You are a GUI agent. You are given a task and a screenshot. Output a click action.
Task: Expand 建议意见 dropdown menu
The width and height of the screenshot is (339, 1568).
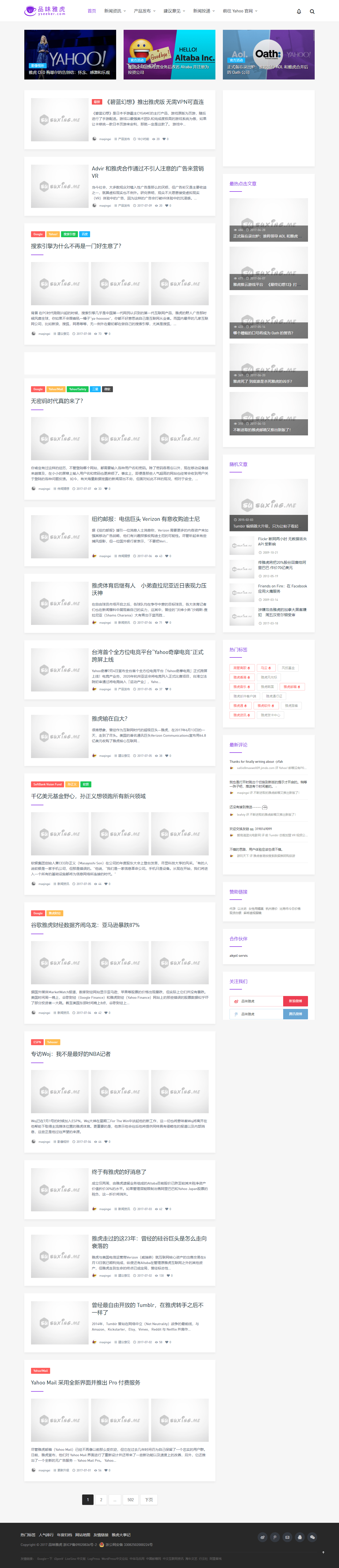point(175,11)
